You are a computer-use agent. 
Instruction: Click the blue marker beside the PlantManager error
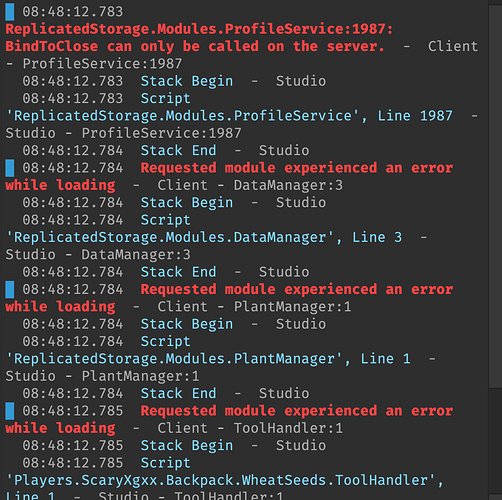(10, 289)
